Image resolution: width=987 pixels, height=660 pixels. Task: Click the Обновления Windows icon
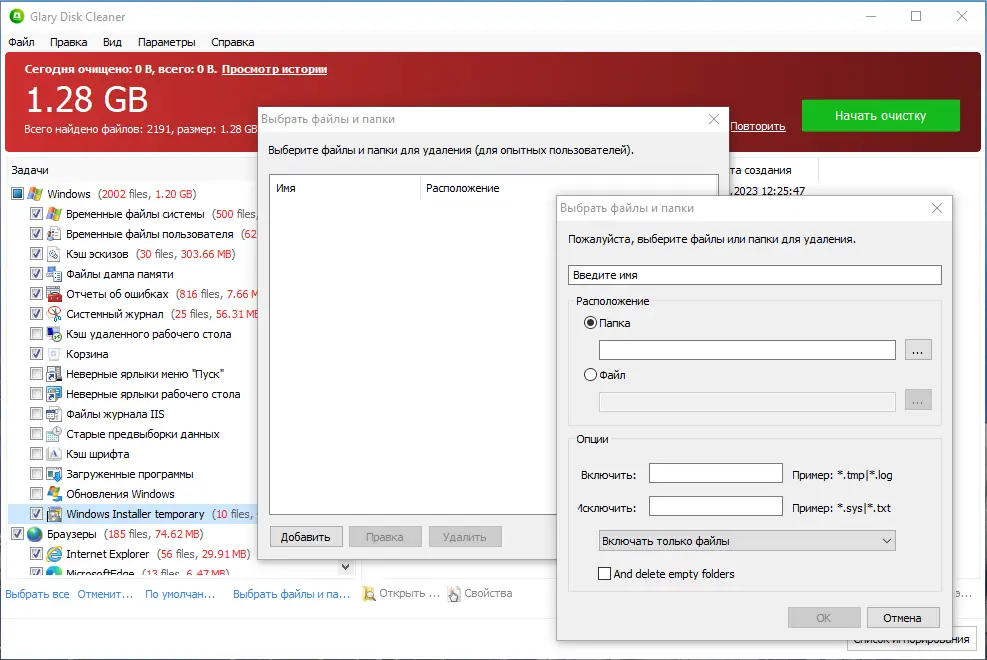pos(54,494)
